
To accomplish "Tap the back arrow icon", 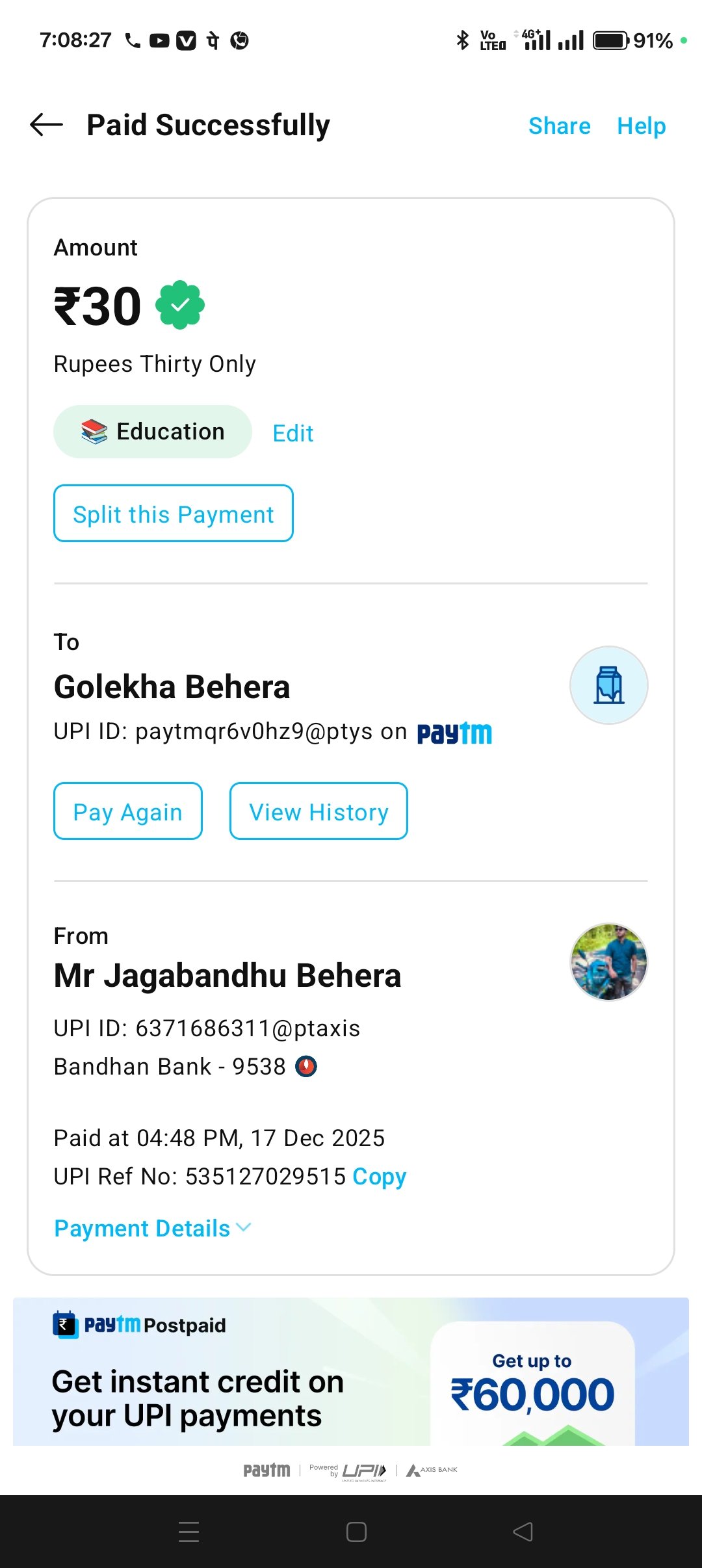I will coord(46,125).
